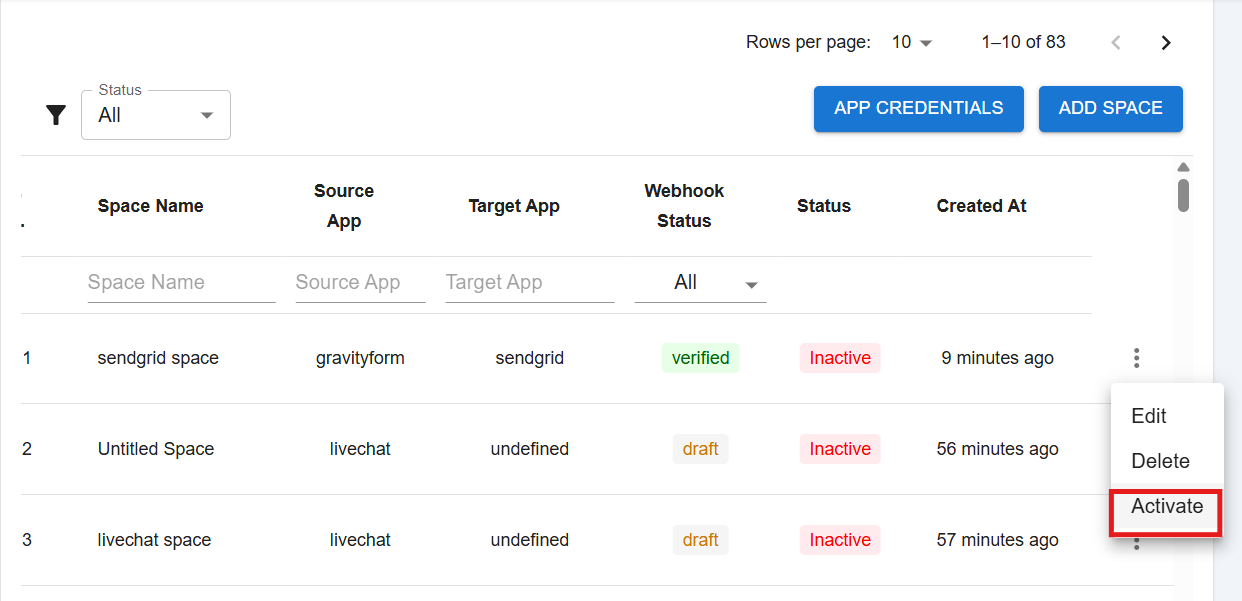The width and height of the screenshot is (1242, 601).
Task: Click the 'draft' badge in Untitled Space row
Action: tap(700, 449)
